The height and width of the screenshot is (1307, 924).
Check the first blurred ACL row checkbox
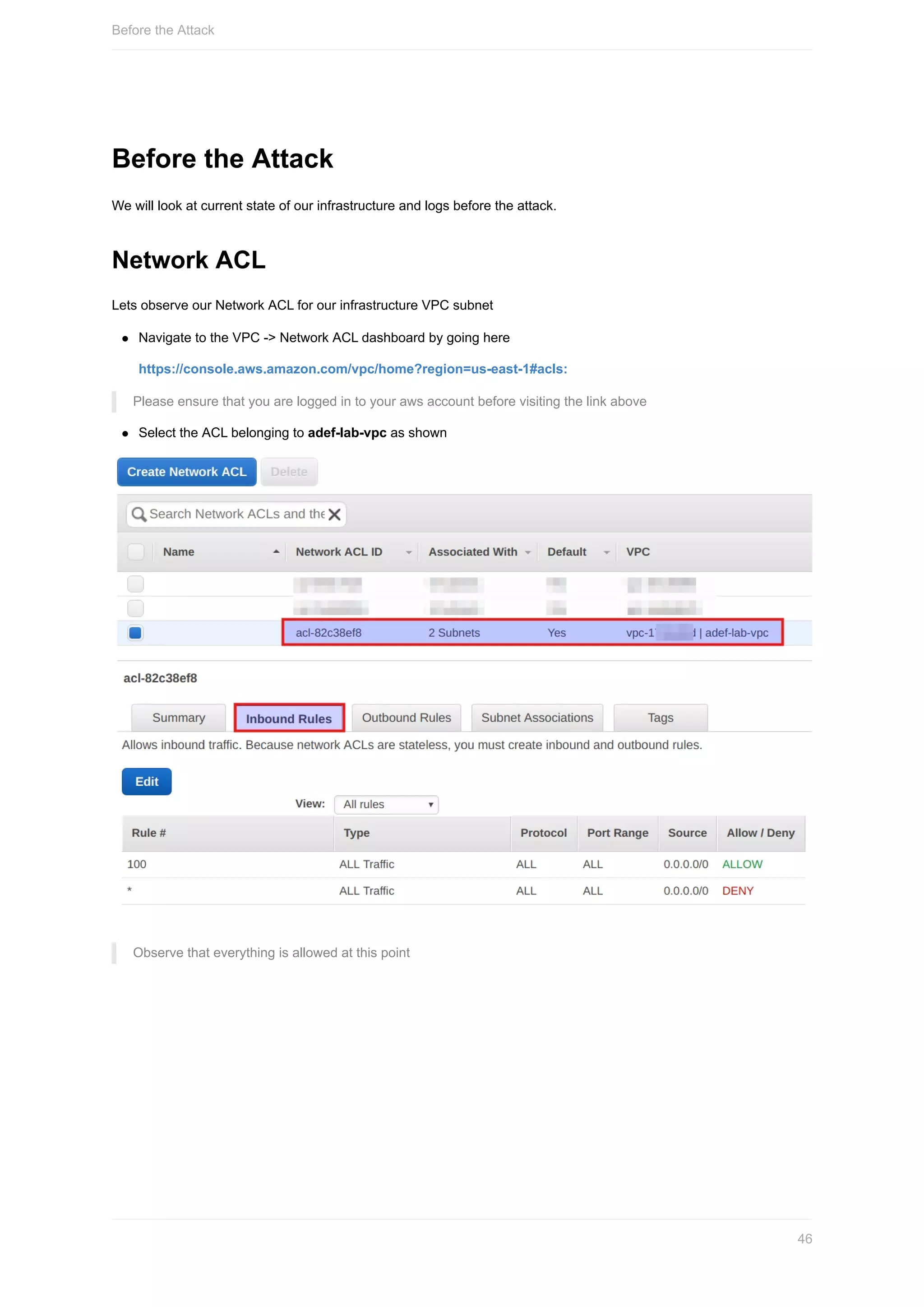(x=135, y=584)
